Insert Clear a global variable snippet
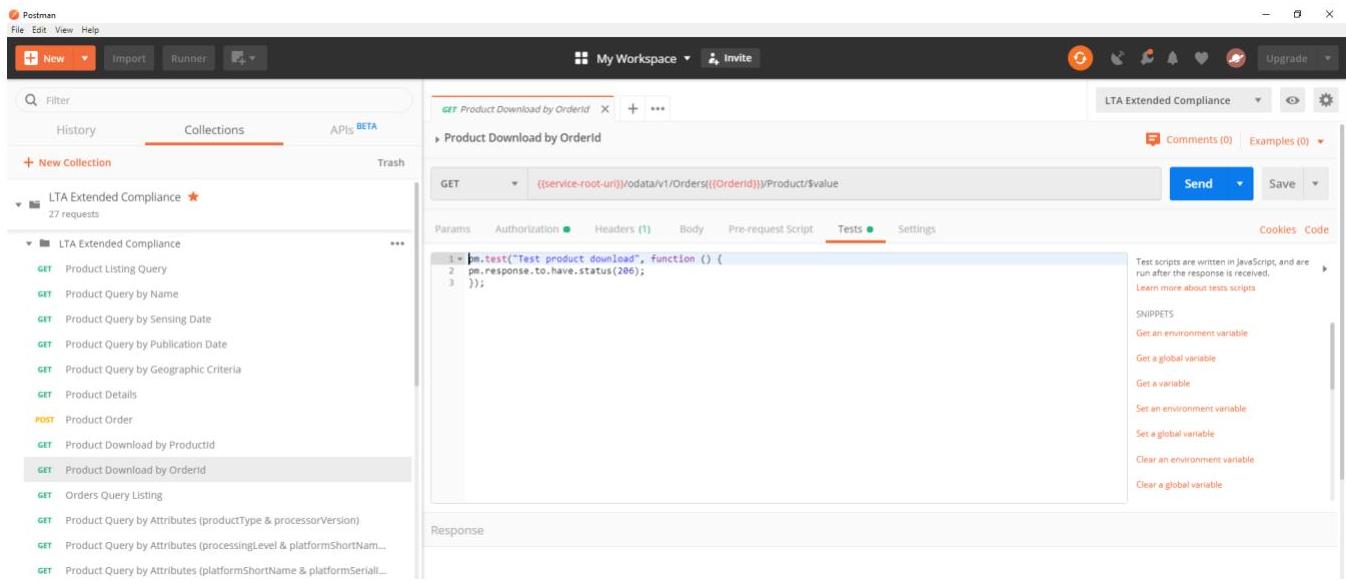Image resolution: width=1346 pixels, height=583 pixels. click(1179, 485)
